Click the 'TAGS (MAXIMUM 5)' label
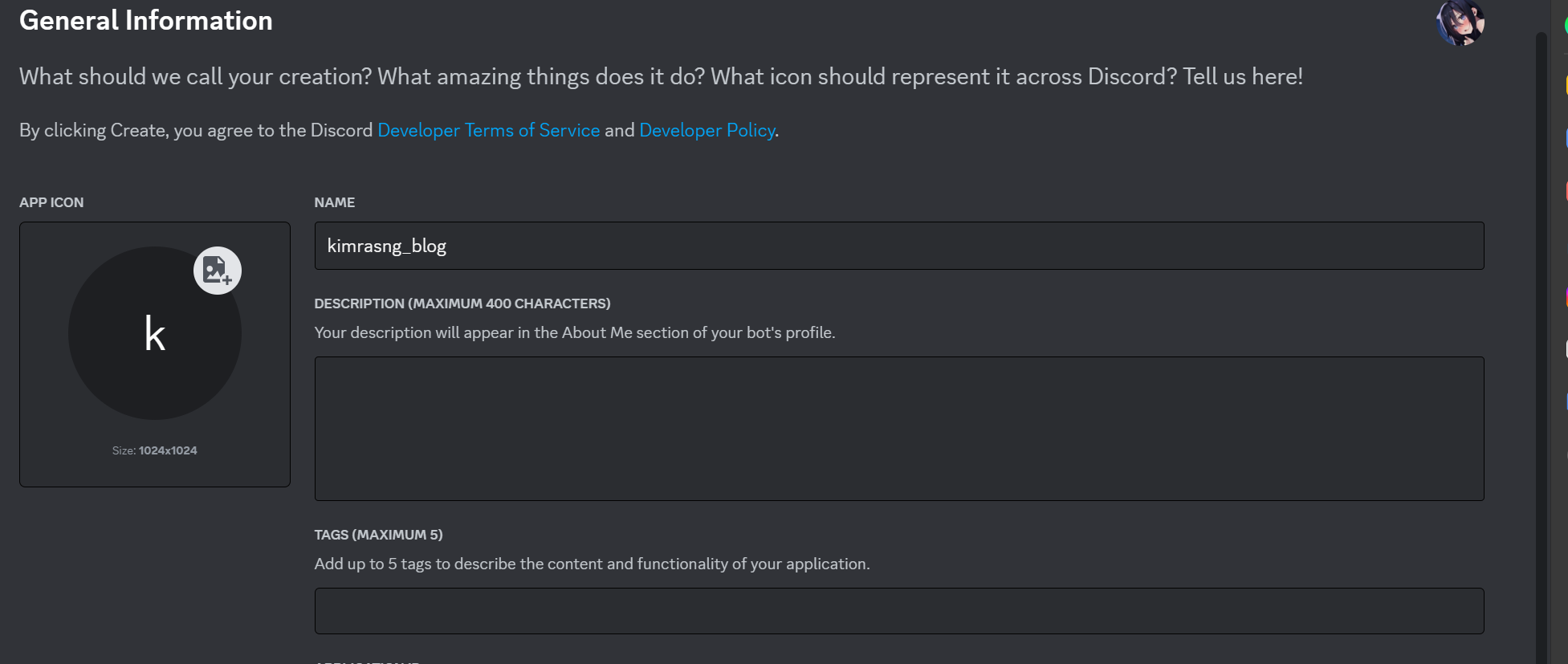 [x=379, y=535]
